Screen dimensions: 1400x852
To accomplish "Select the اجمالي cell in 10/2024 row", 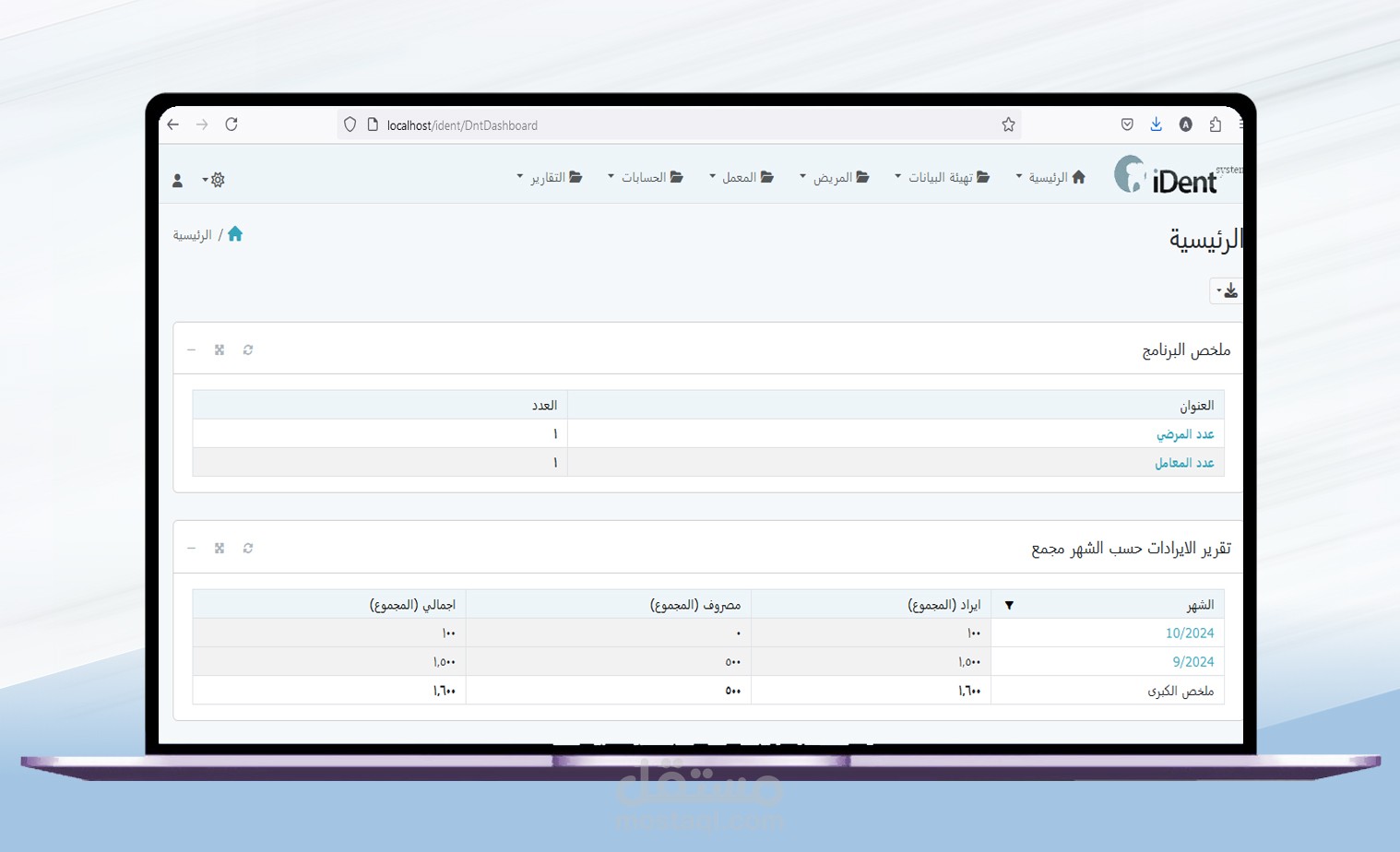I will 329,633.
